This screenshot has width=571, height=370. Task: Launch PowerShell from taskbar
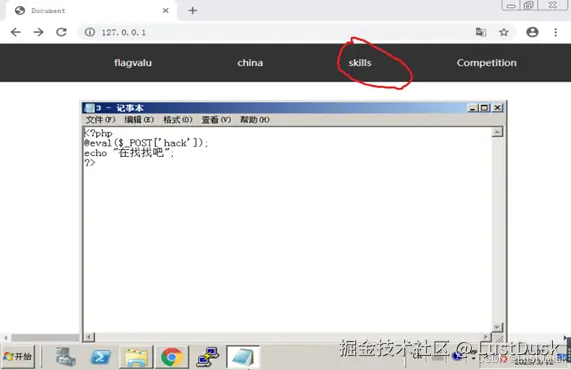click(101, 357)
